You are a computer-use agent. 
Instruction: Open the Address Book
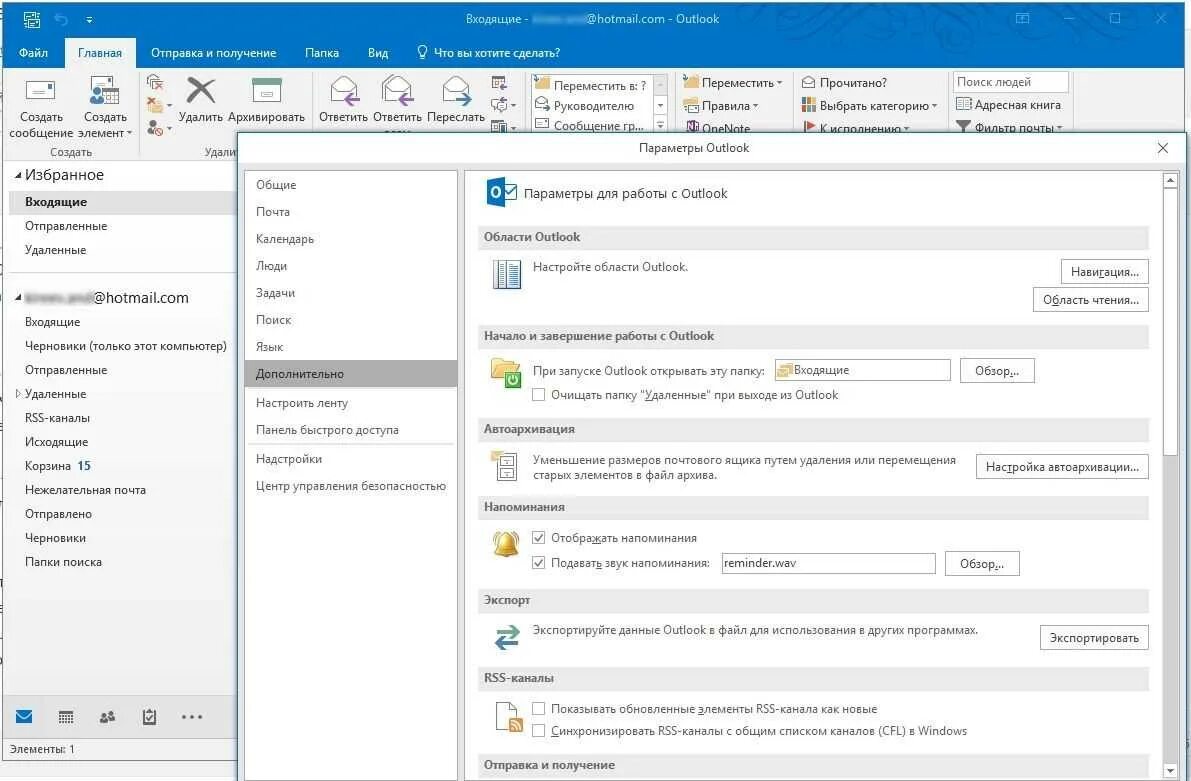tap(1009, 105)
